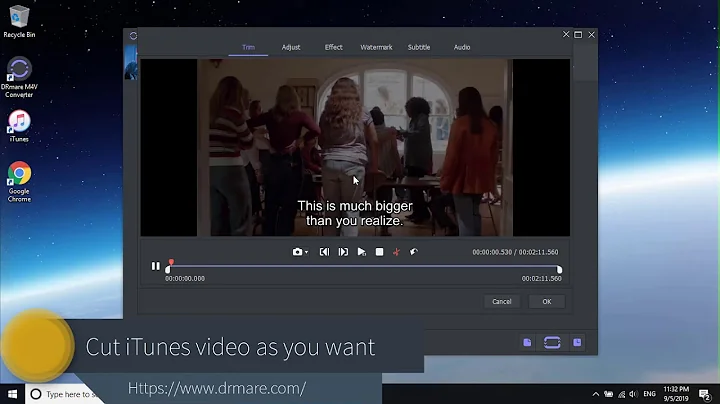Click the end time 00:02:11.560 under the timeline
Image resolution: width=720 pixels, height=404 pixels.
[x=541, y=279]
